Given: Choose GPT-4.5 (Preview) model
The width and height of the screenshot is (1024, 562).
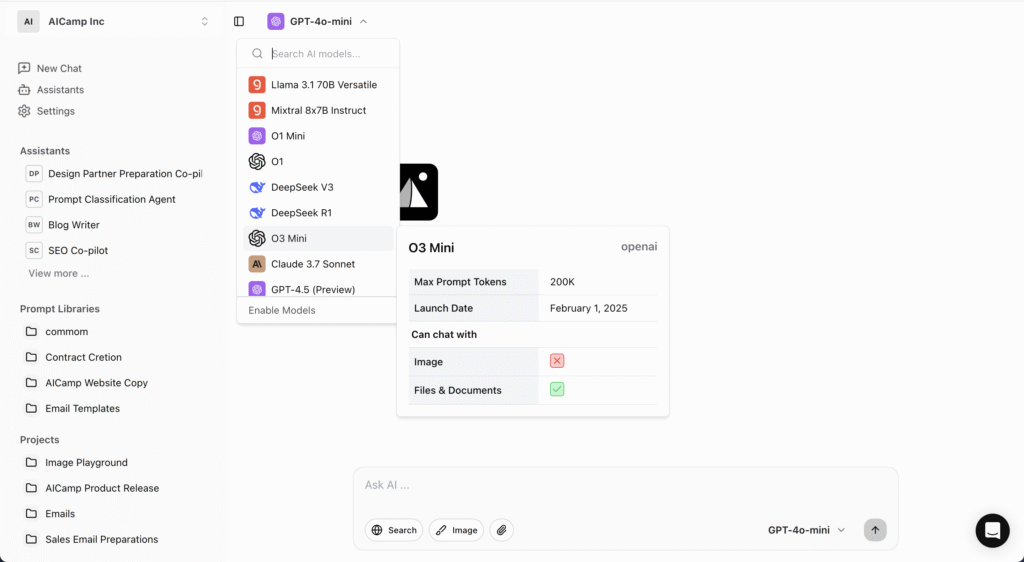Looking at the screenshot, I should click(x=318, y=289).
